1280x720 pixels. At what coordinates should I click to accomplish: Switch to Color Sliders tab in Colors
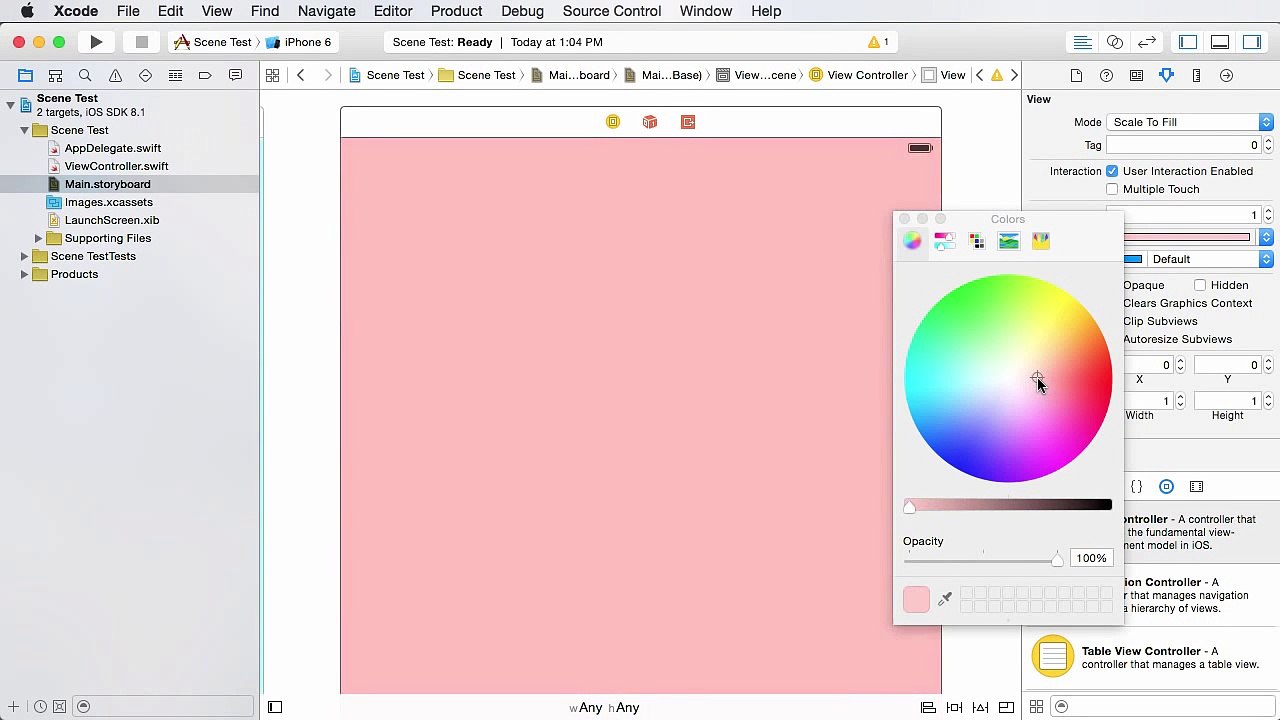point(944,241)
